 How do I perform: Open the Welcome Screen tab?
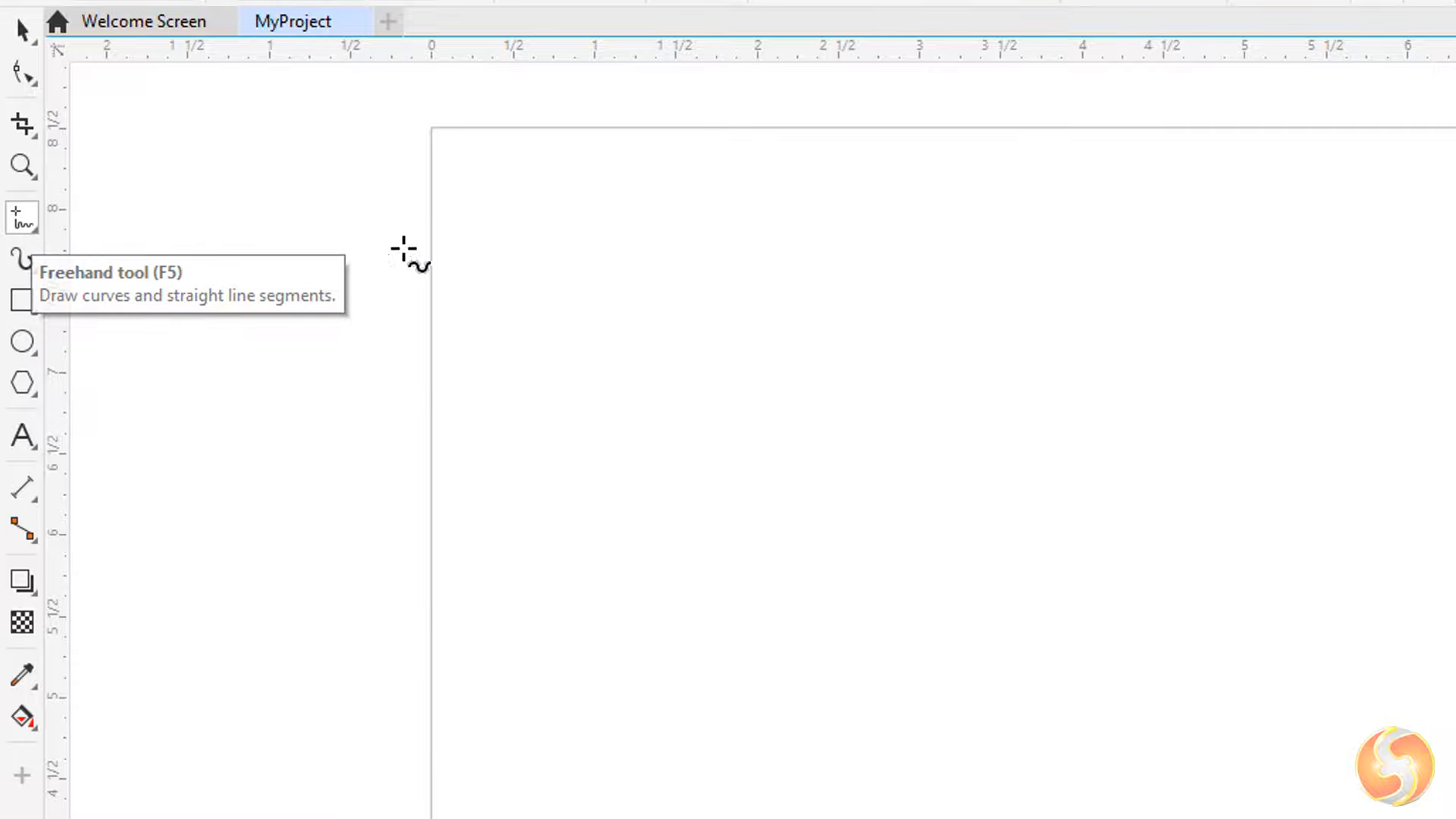coord(144,21)
